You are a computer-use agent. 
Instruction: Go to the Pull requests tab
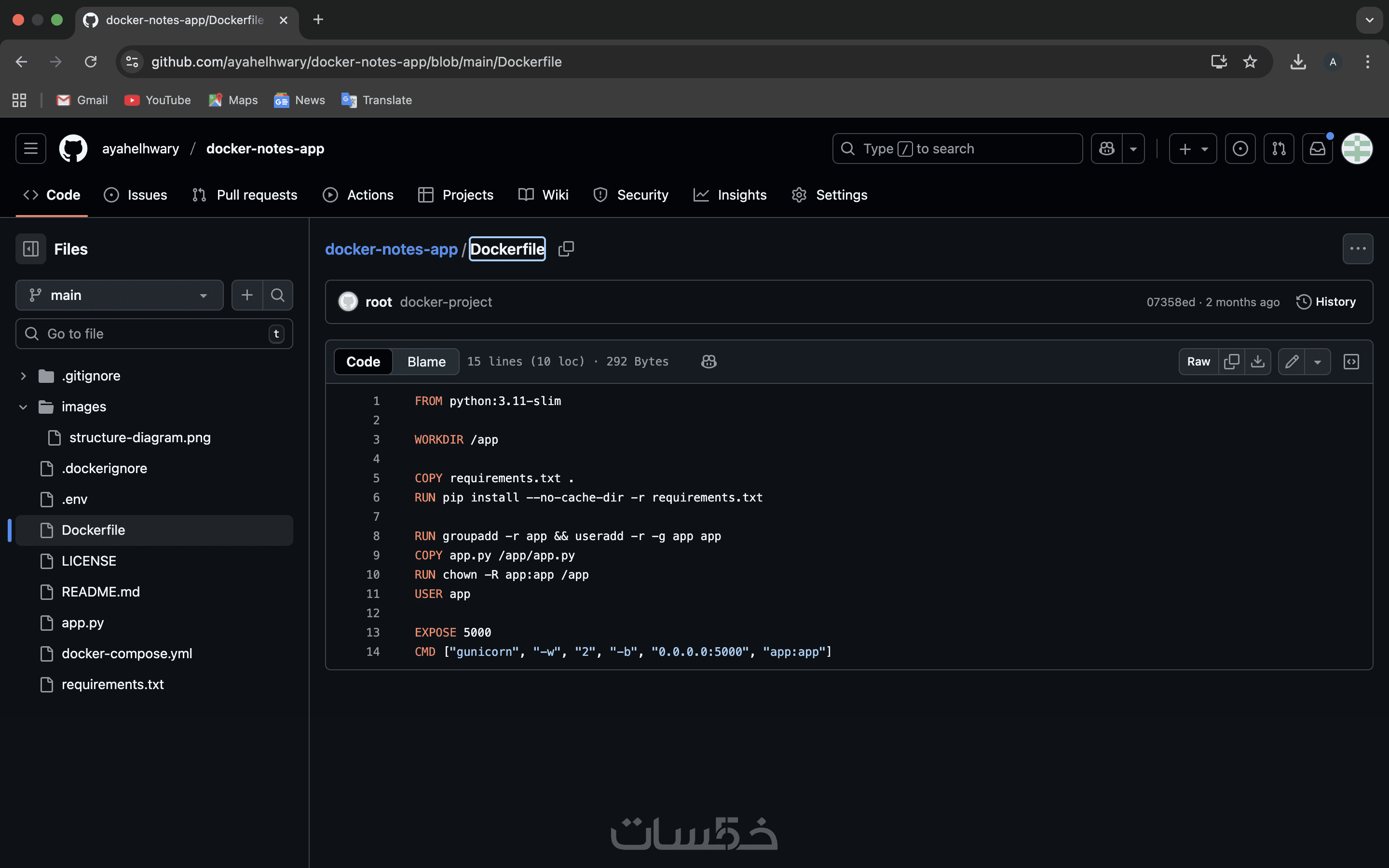coord(245,195)
